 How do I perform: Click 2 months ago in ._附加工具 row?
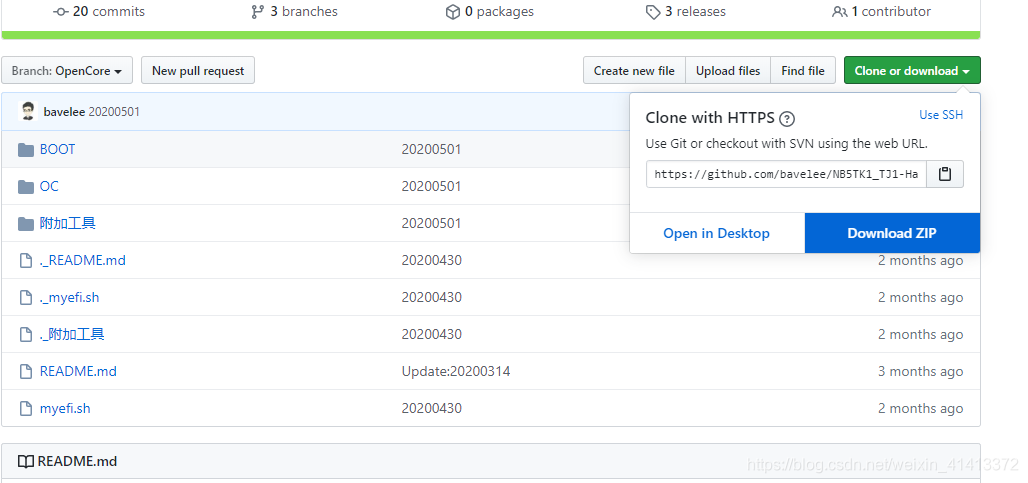[x=920, y=334]
